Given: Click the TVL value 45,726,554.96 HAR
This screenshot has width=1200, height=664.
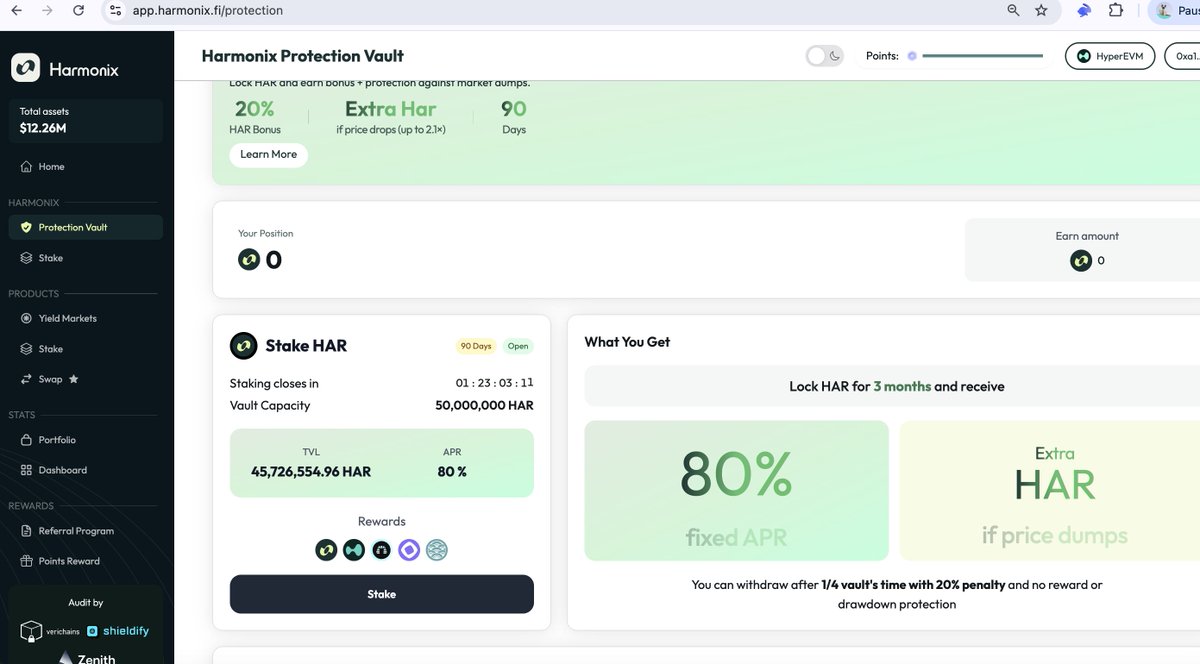Looking at the screenshot, I should coord(311,471).
